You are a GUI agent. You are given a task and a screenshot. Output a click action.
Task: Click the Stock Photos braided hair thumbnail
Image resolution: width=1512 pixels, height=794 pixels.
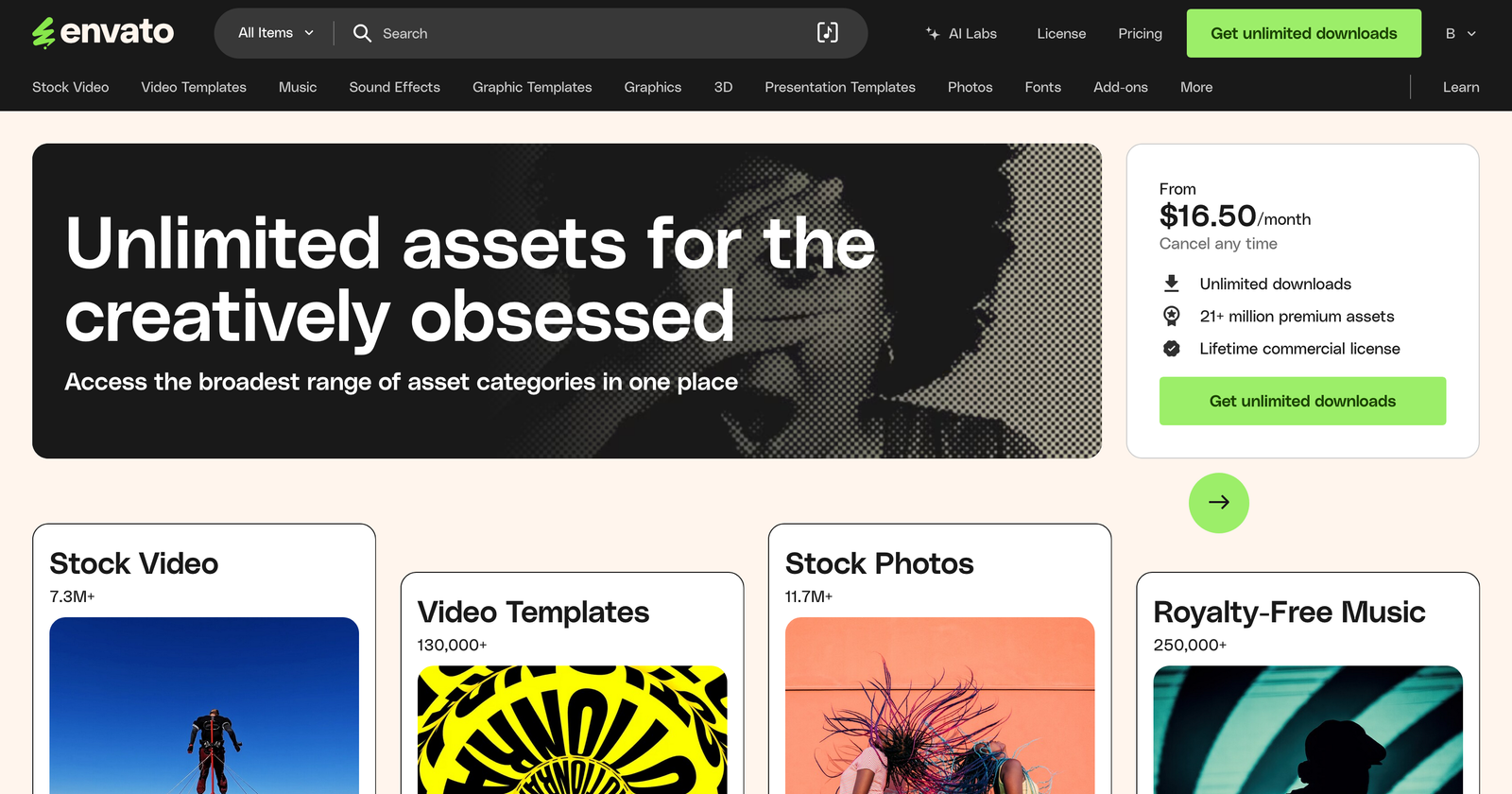coord(939,705)
